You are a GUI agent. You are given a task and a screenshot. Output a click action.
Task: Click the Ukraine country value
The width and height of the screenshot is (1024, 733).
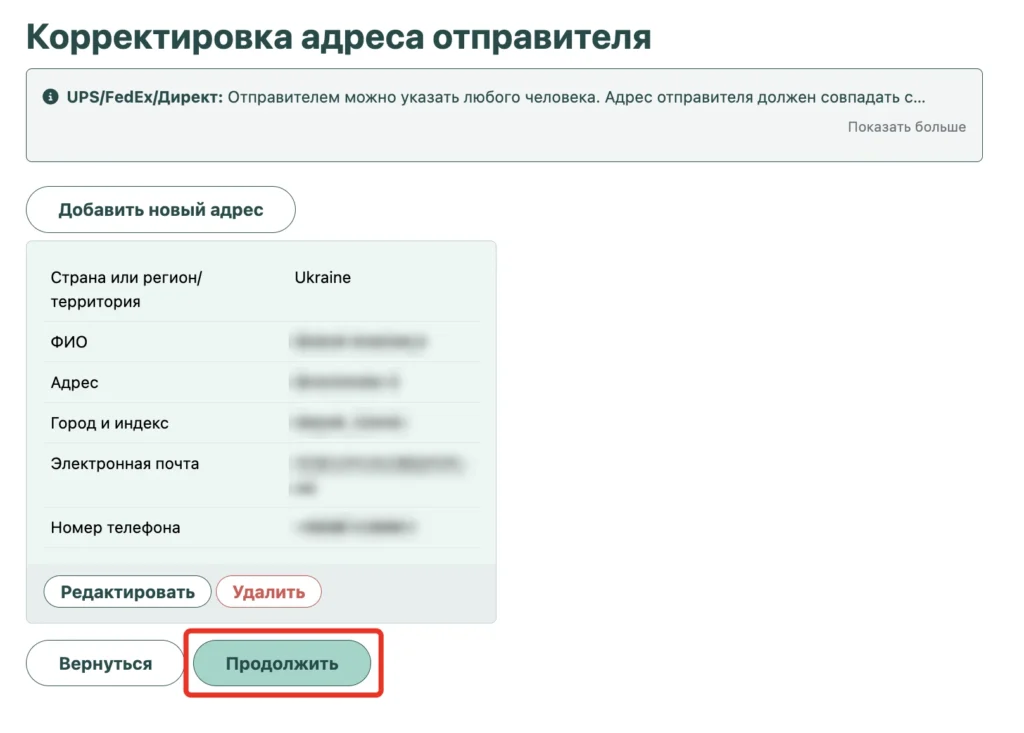tap(323, 278)
